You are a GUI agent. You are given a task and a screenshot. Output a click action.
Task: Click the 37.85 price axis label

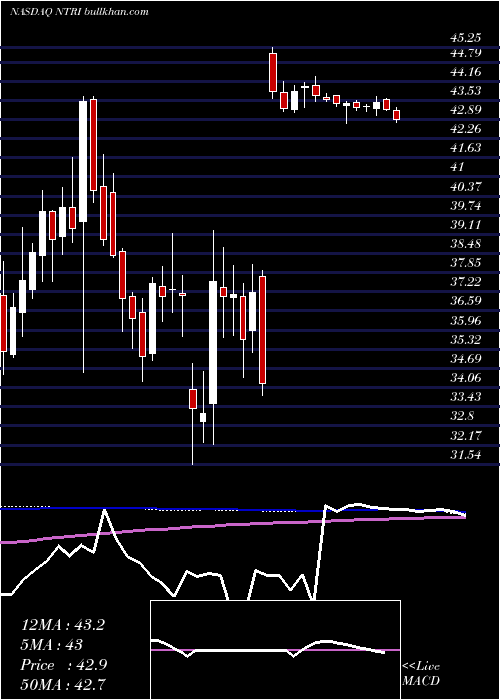tap(466, 262)
